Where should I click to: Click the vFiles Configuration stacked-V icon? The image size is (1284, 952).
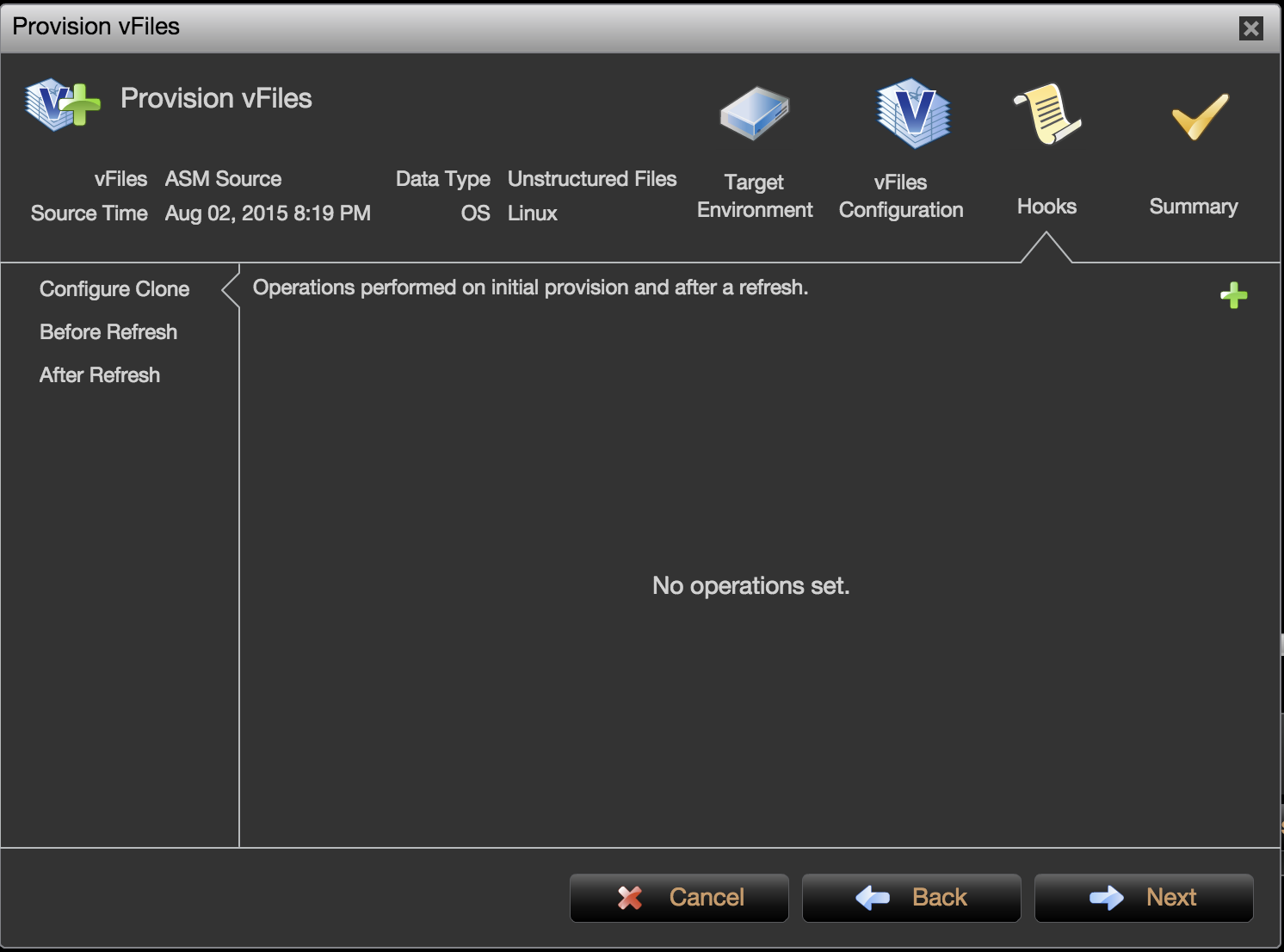tap(913, 114)
